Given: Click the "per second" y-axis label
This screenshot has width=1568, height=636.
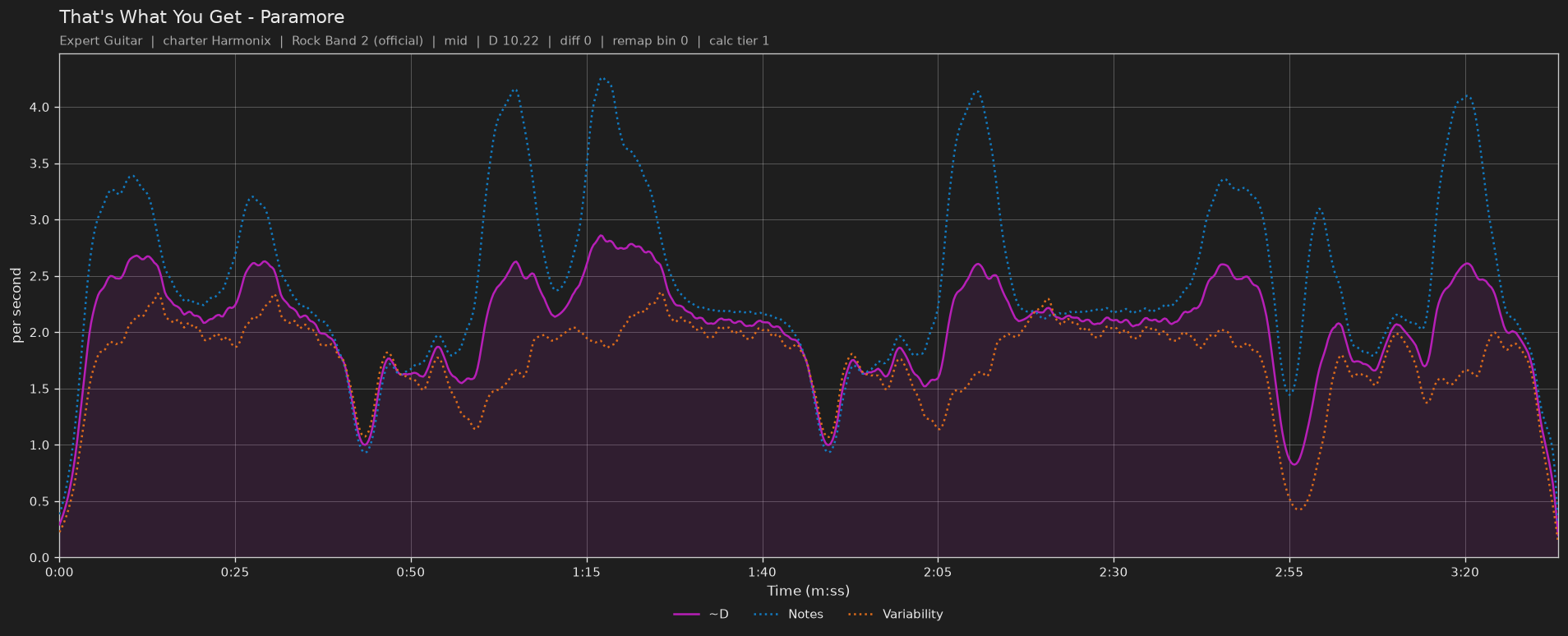Looking at the screenshot, I should 16,306.
